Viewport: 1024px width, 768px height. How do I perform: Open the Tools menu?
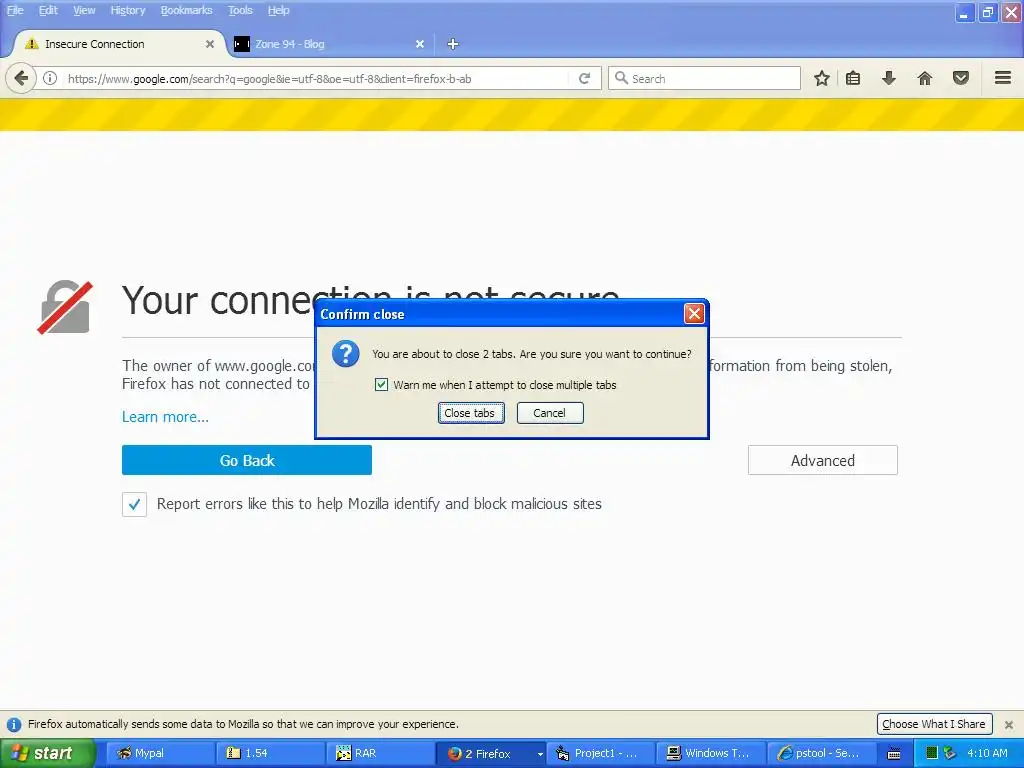[x=240, y=10]
